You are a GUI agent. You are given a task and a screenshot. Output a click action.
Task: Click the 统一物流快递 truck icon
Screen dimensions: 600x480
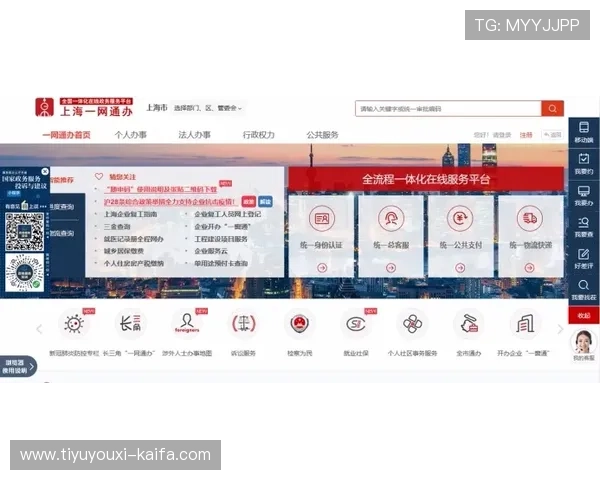point(530,219)
